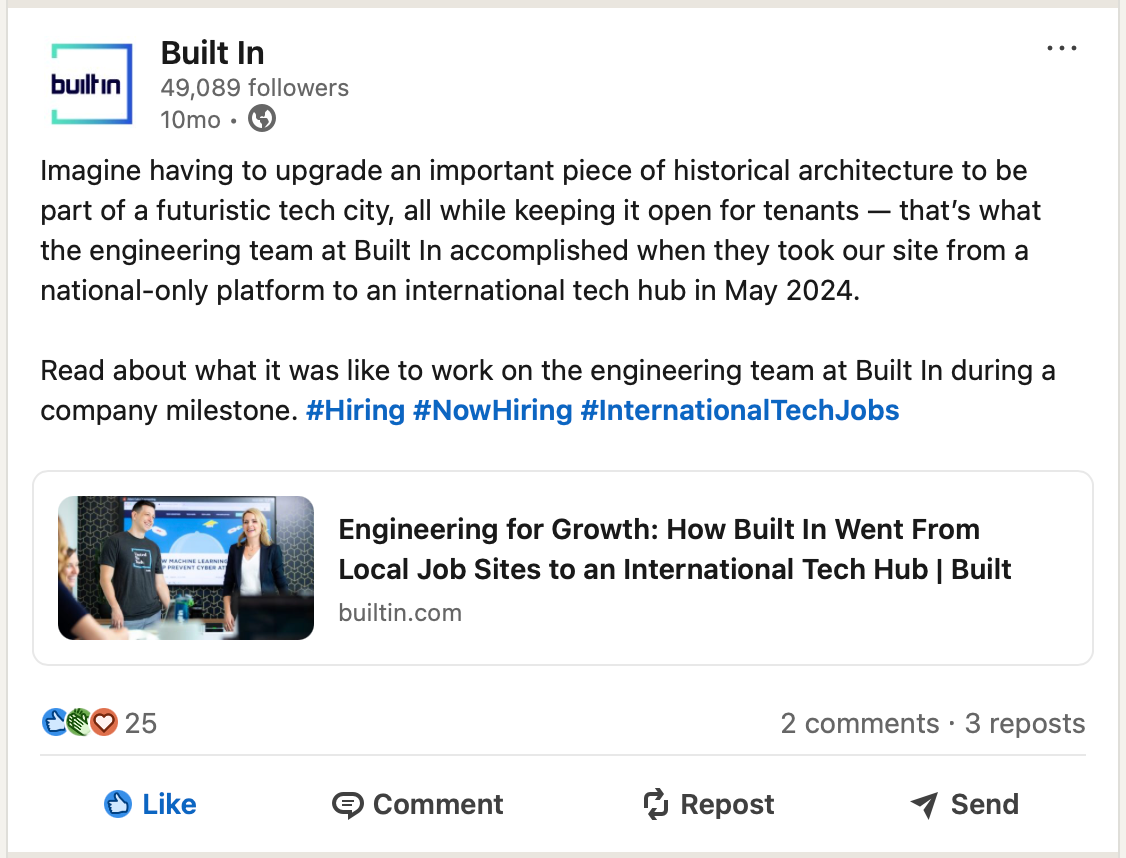Open the #Hiring hashtag
This screenshot has width=1126, height=858.
coord(355,411)
